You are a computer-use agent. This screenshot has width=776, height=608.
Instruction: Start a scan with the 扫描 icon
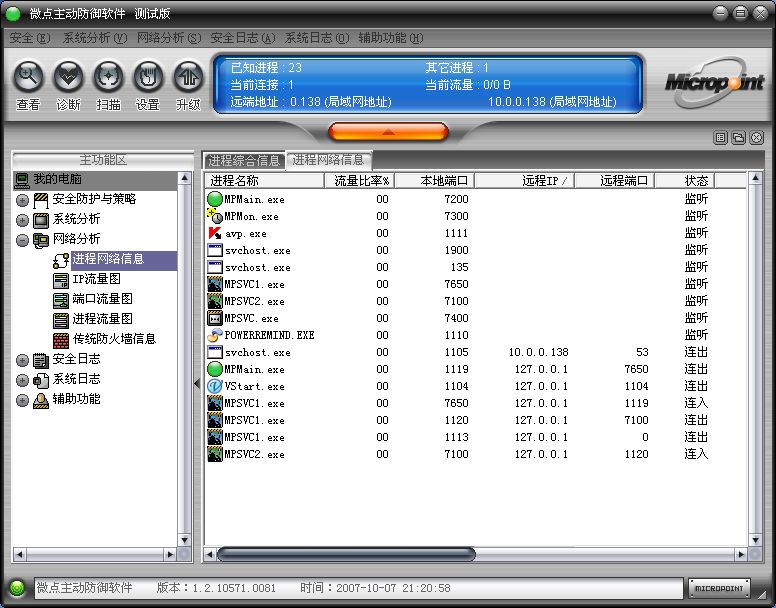108,77
